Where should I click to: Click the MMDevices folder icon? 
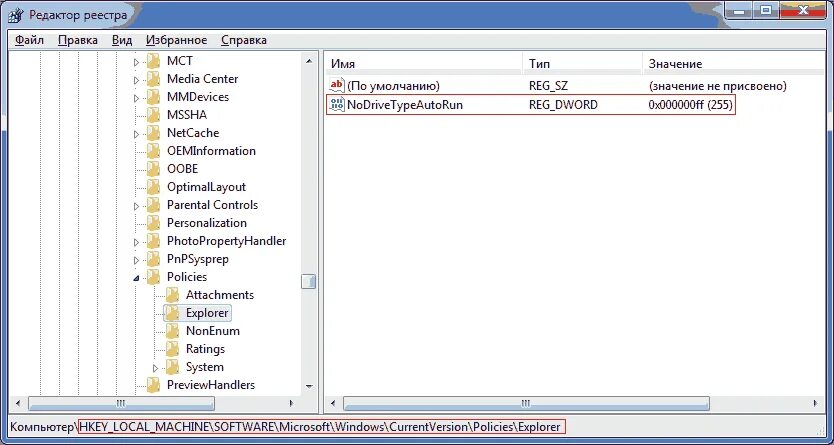coord(153,97)
